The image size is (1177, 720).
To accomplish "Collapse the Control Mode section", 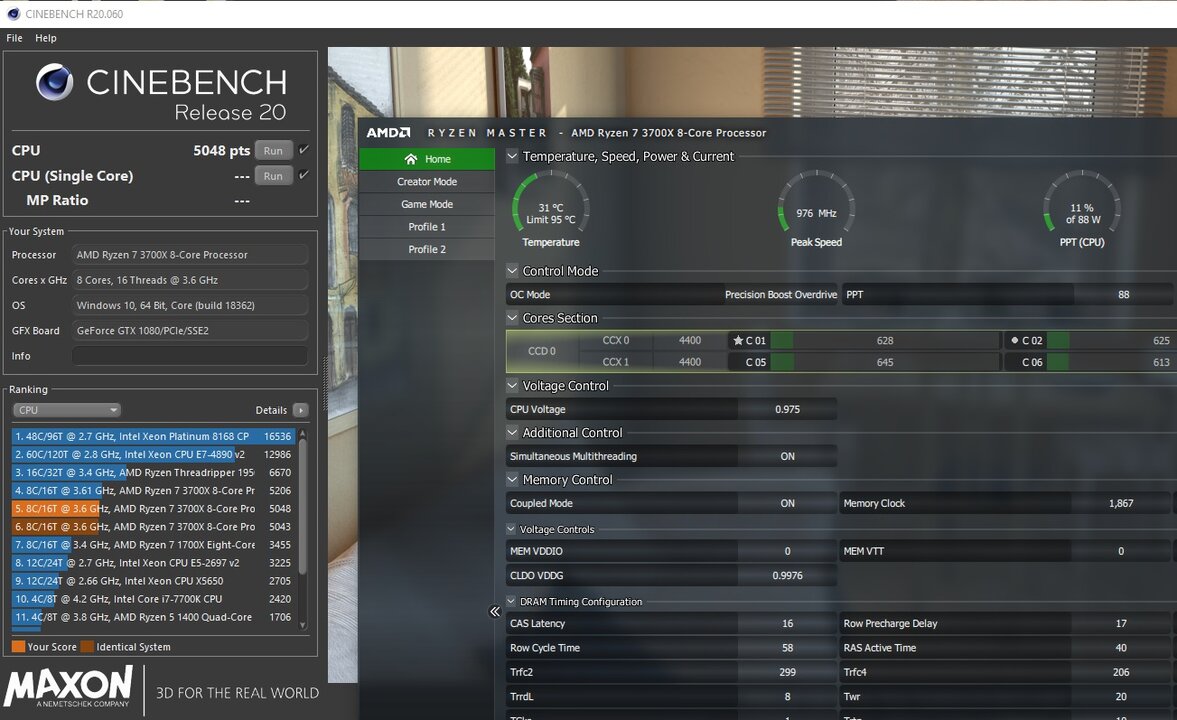I will pyautogui.click(x=512, y=271).
